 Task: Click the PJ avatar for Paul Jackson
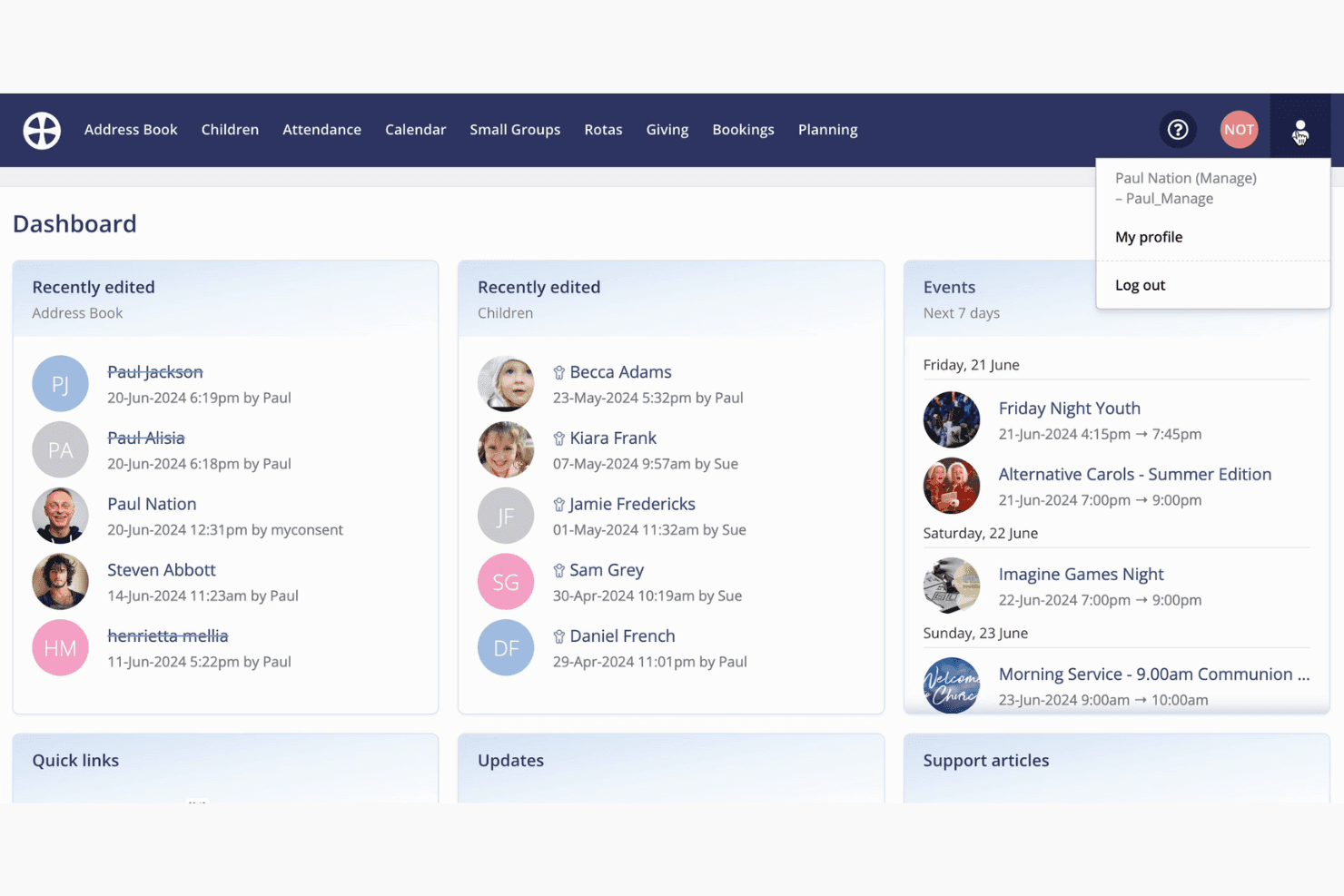click(x=60, y=383)
